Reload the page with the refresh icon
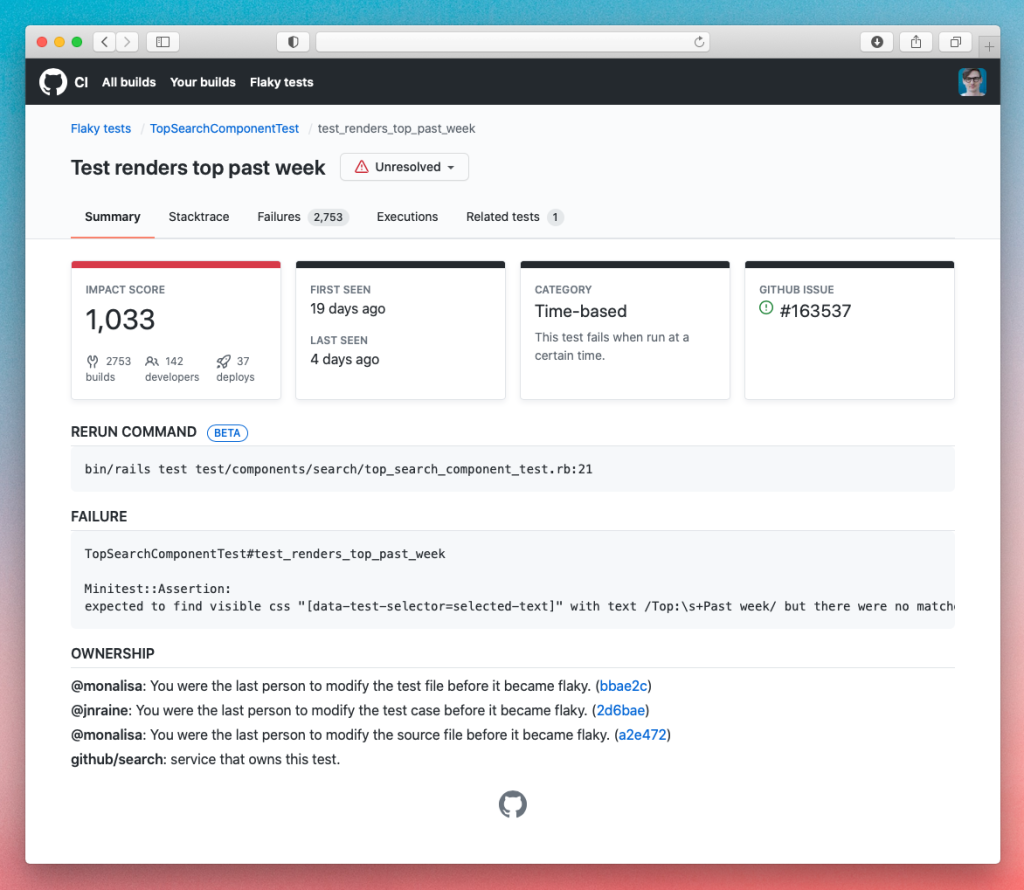Screen dimensions: 1024x890 click(x=700, y=42)
